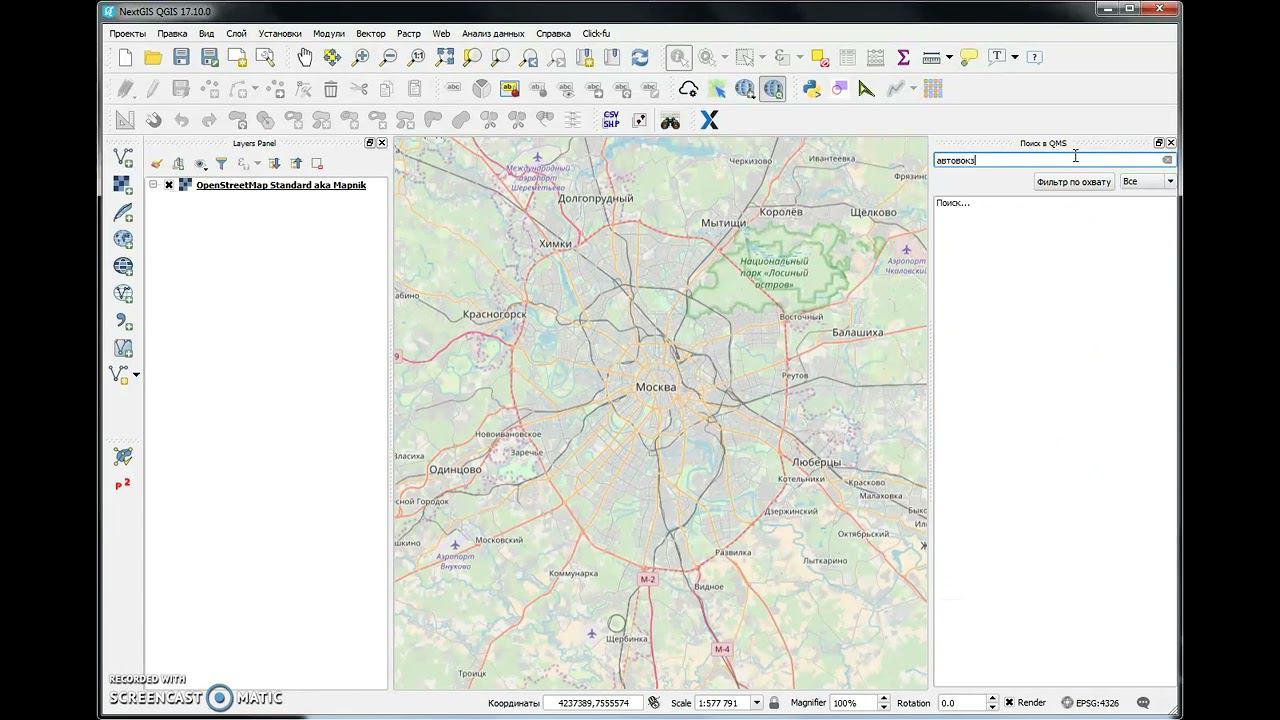Open the Python console
The image size is (1280, 720).
pyautogui.click(x=811, y=89)
